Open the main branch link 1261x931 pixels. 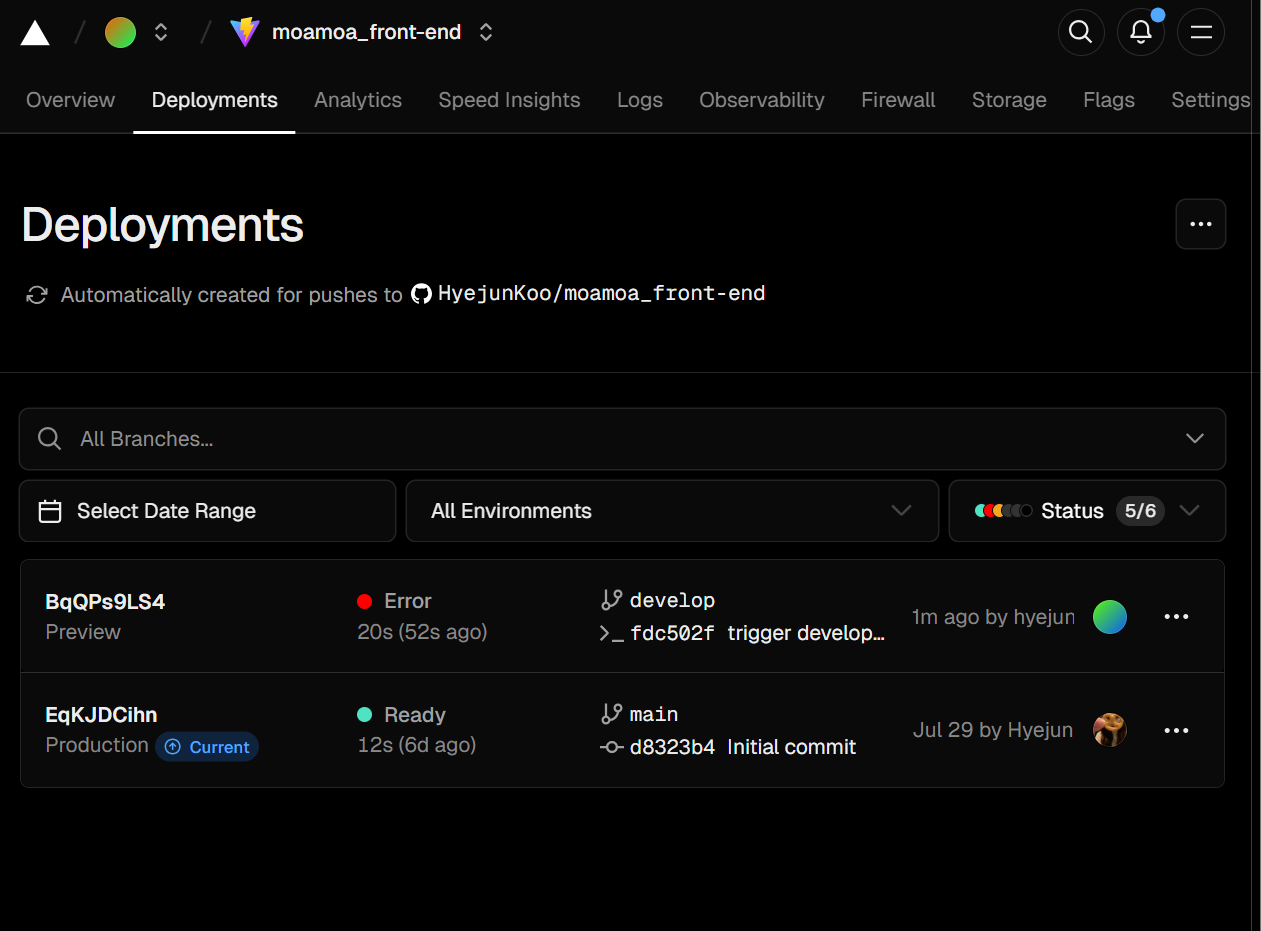[654, 714]
